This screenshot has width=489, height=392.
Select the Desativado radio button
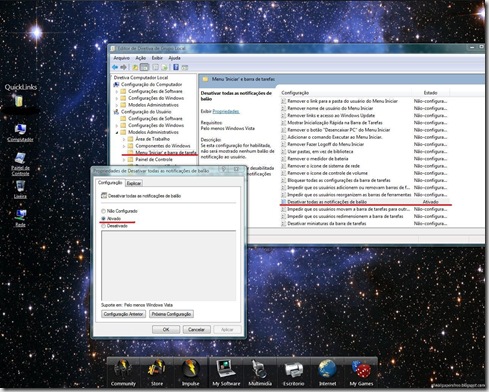coord(103,226)
